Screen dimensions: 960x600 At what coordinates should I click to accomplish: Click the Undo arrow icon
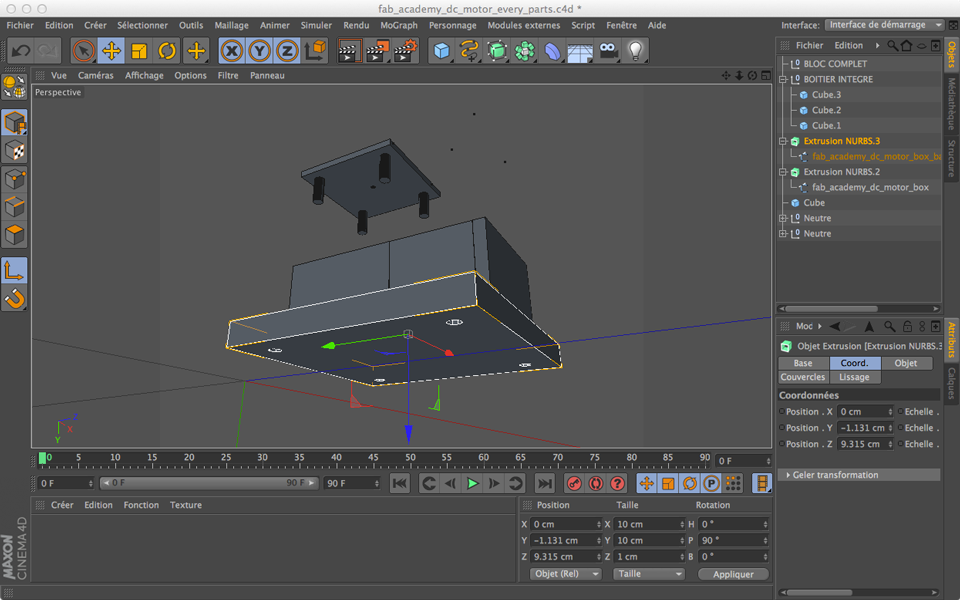(21, 50)
